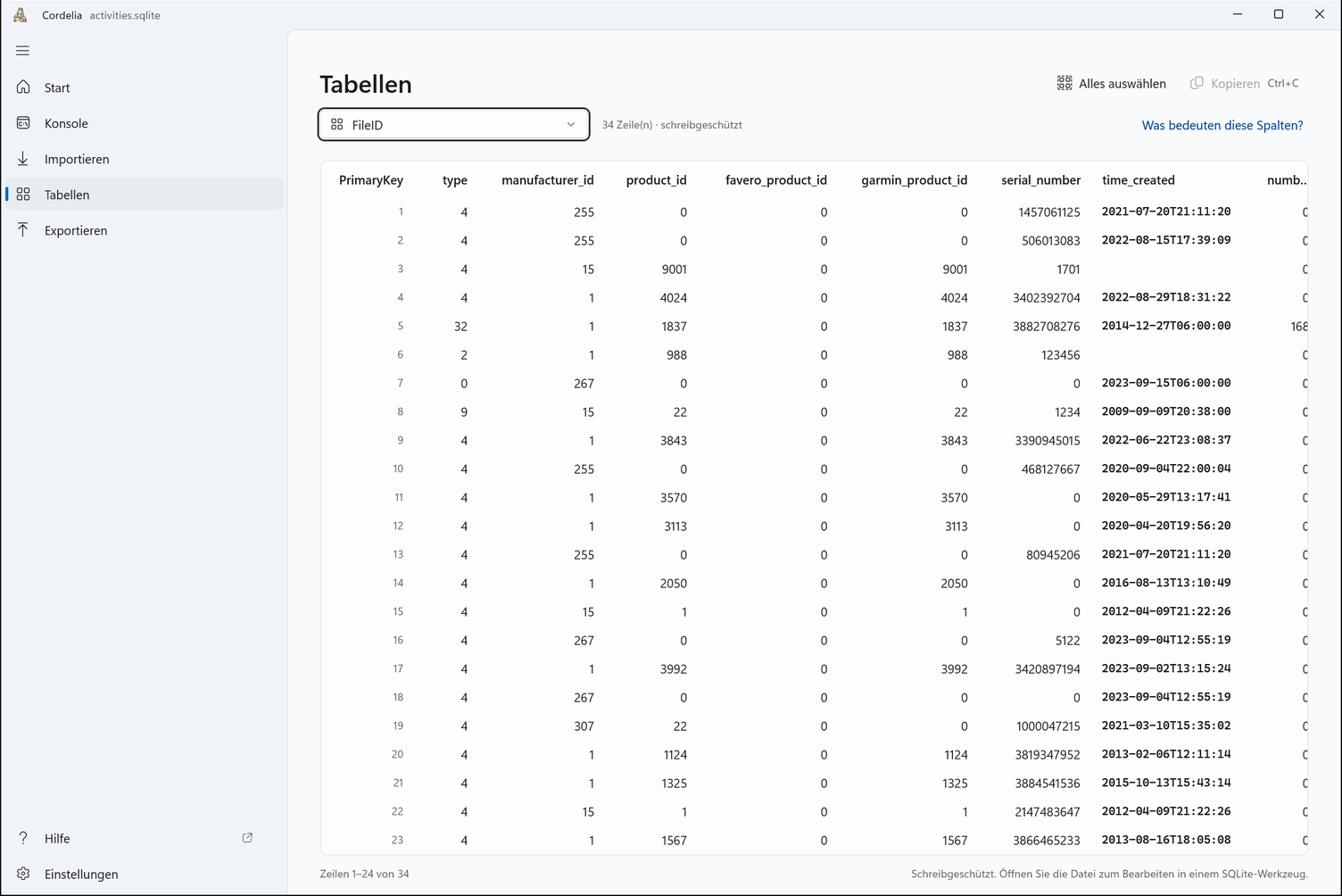The image size is (1342, 896).
Task: Open the 'Was bedeuten diese Spalten?' link
Action: click(x=1222, y=125)
